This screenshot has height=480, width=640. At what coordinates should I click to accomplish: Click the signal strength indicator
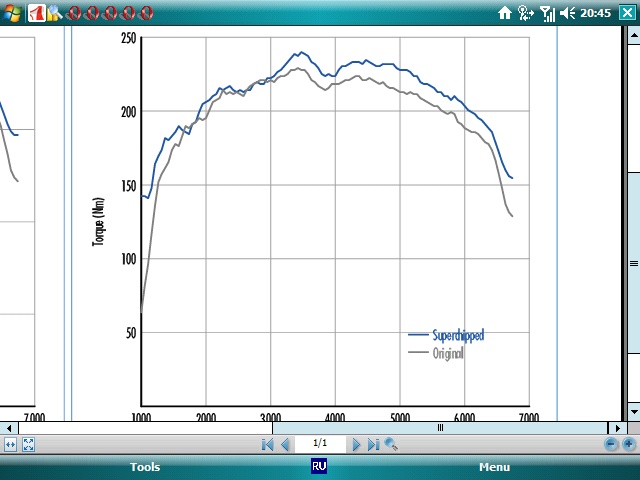(547, 12)
